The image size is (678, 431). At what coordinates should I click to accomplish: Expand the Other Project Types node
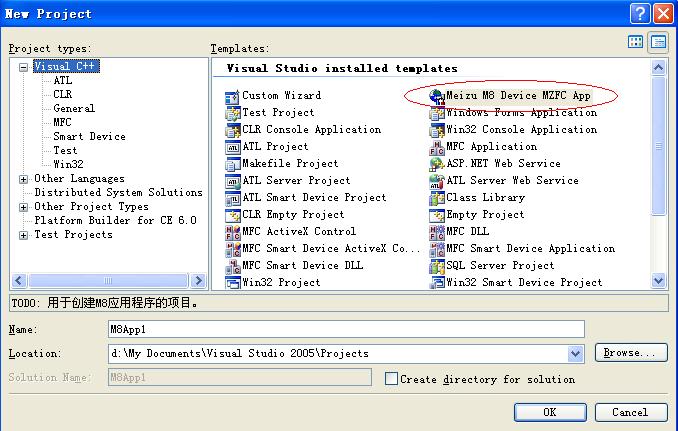23,207
